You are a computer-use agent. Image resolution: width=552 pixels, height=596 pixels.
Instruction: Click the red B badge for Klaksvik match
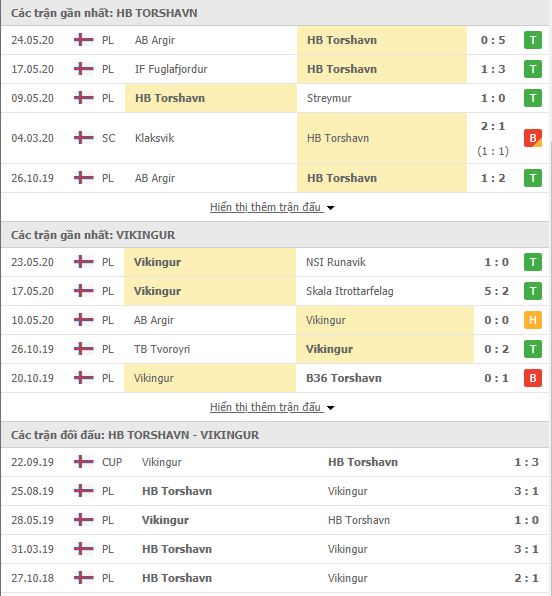pyautogui.click(x=533, y=138)
